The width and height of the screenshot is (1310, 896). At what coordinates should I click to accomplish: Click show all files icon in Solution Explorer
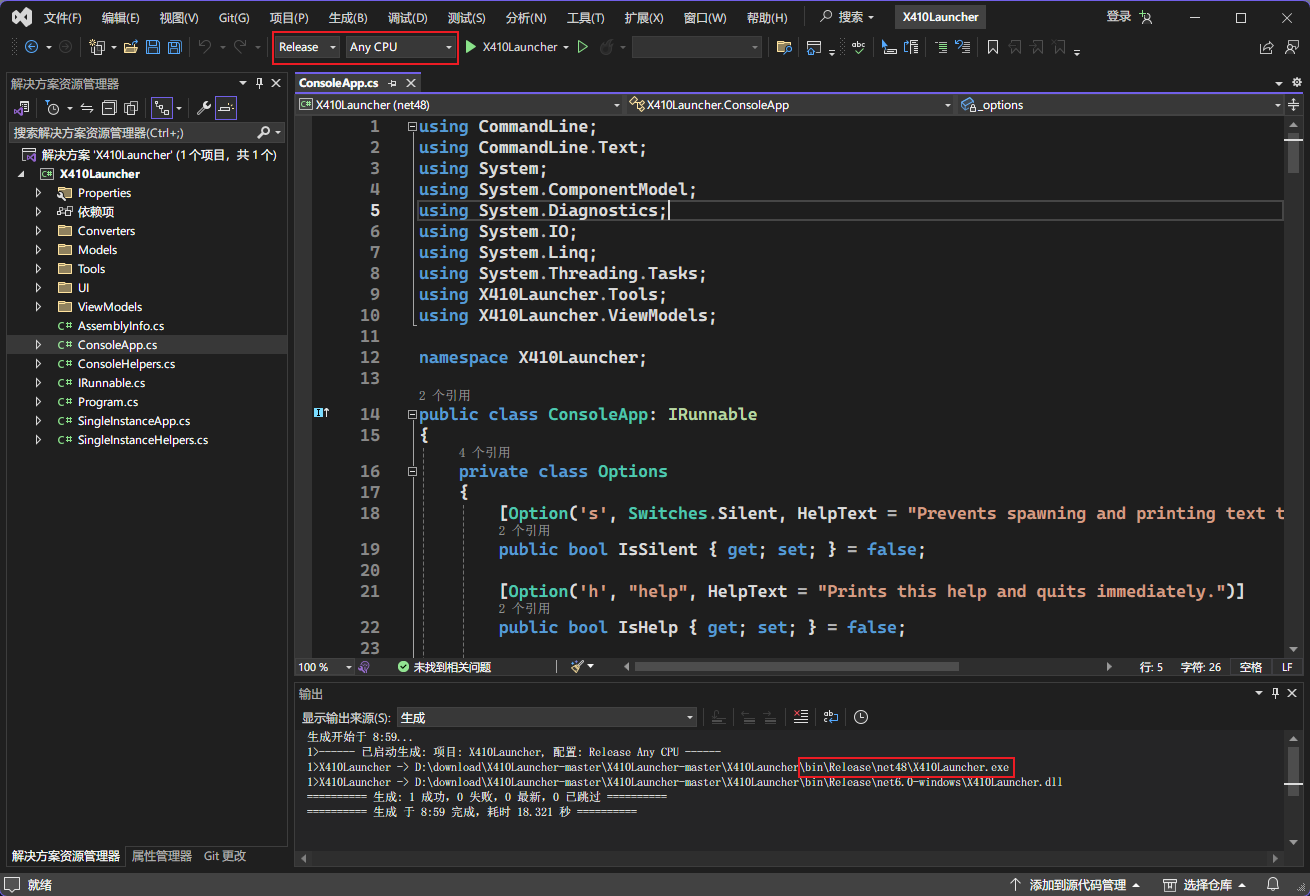(x=131, y=108)
